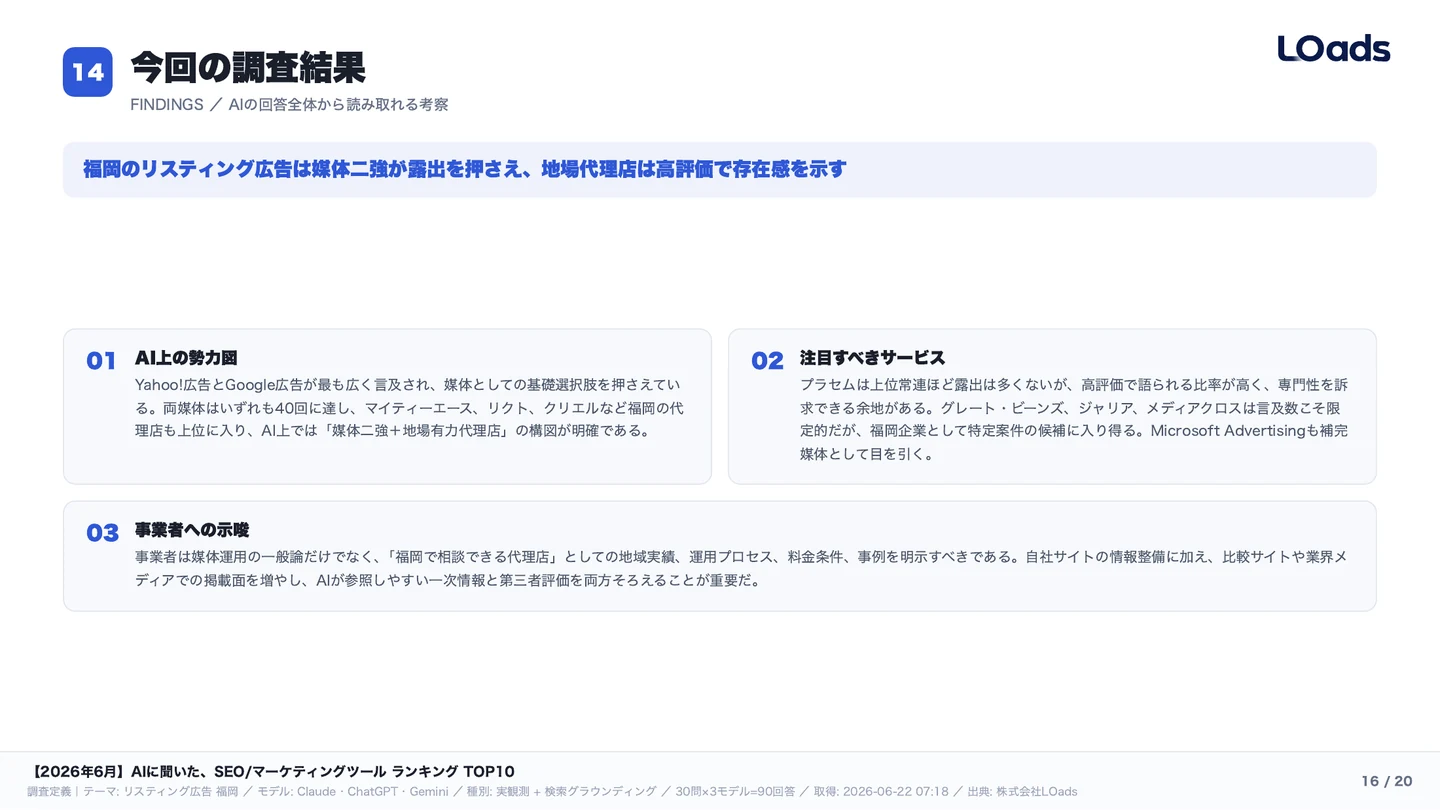Viewport: 1440px width, 810px height.
Task: Click the blue summary headline about 媒体二強
Action: tap(464, 169)
